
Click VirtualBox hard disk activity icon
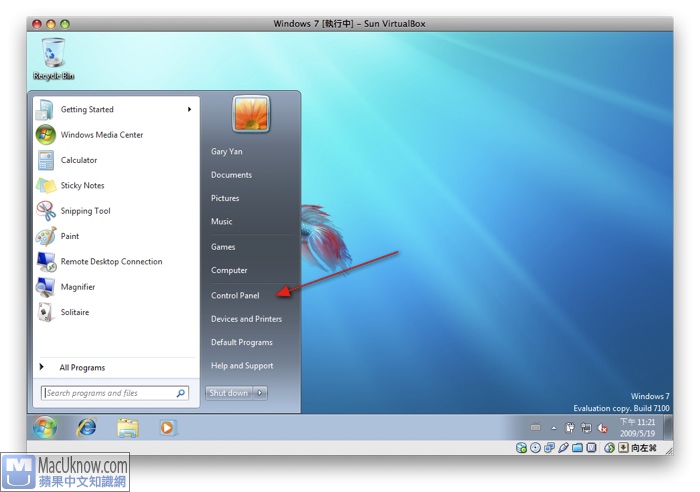(x=521, y=447)
